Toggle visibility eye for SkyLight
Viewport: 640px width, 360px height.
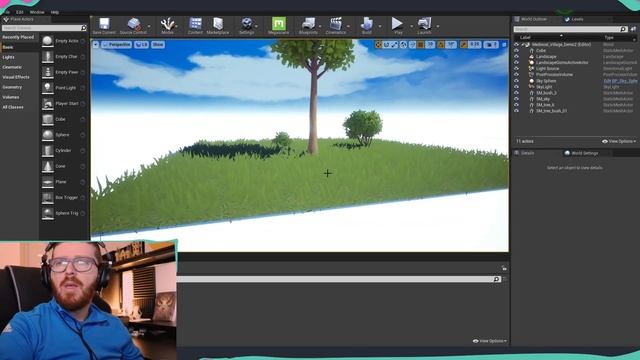pyautogui.click(x=516, y=87)
